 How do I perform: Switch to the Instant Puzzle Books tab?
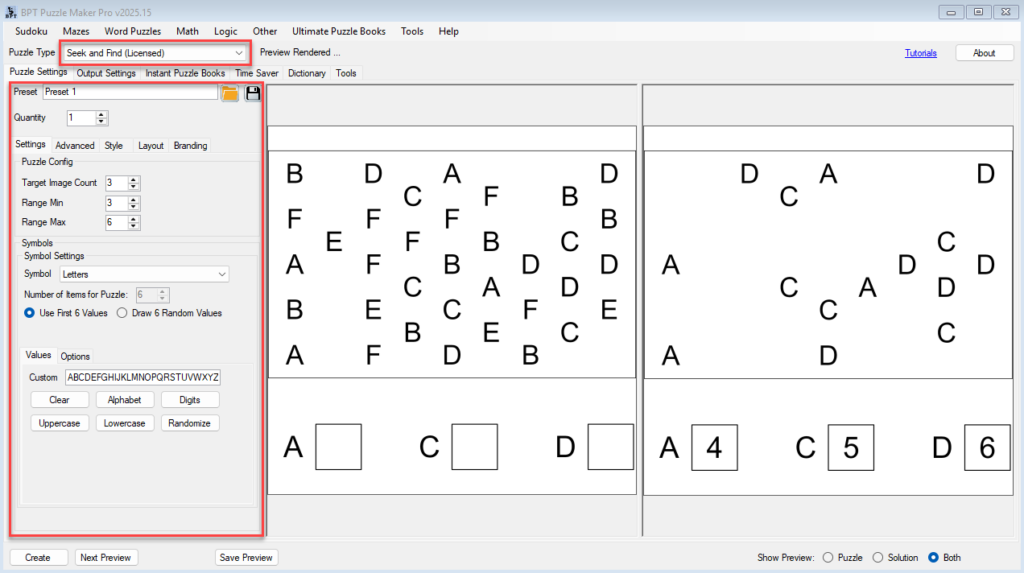click(185, 73)
